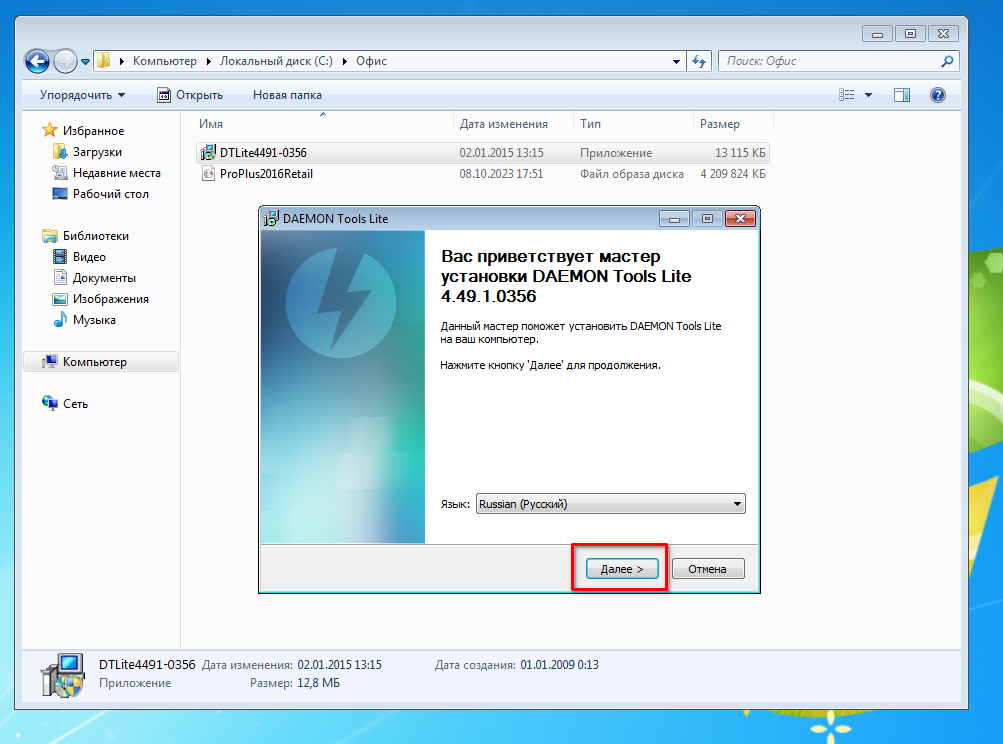Select the DTLite4491-0356 file icon
The height and width of the screenshot is (744, 1003).
(208, 153)
